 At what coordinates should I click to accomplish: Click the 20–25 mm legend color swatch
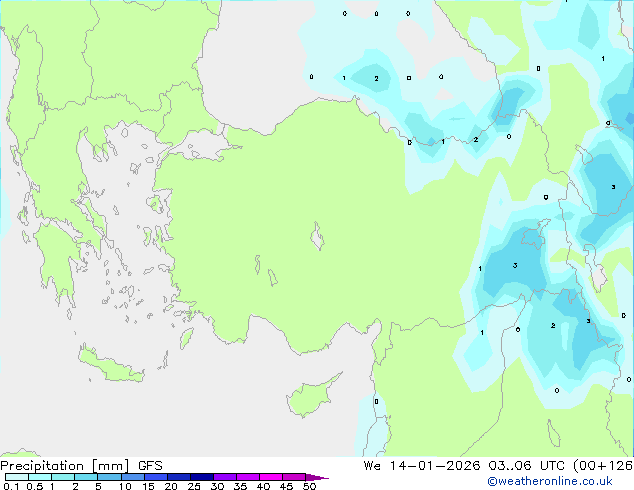click(x=179, y=477)
